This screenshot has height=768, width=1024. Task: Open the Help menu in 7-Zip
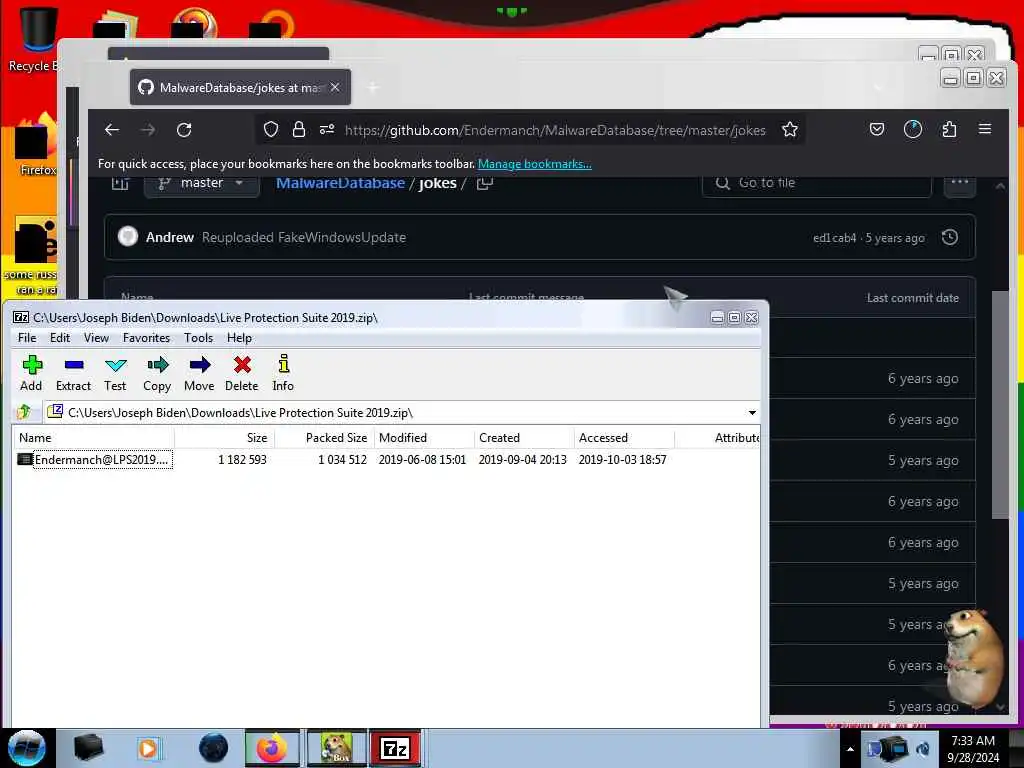(x=239, y=338)
